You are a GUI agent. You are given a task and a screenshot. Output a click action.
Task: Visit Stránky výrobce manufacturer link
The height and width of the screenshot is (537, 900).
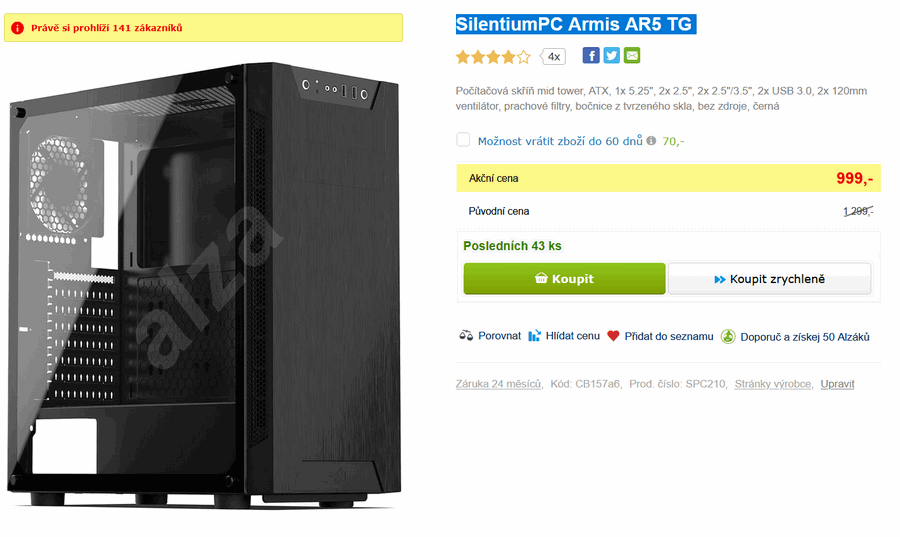[773, 384]
